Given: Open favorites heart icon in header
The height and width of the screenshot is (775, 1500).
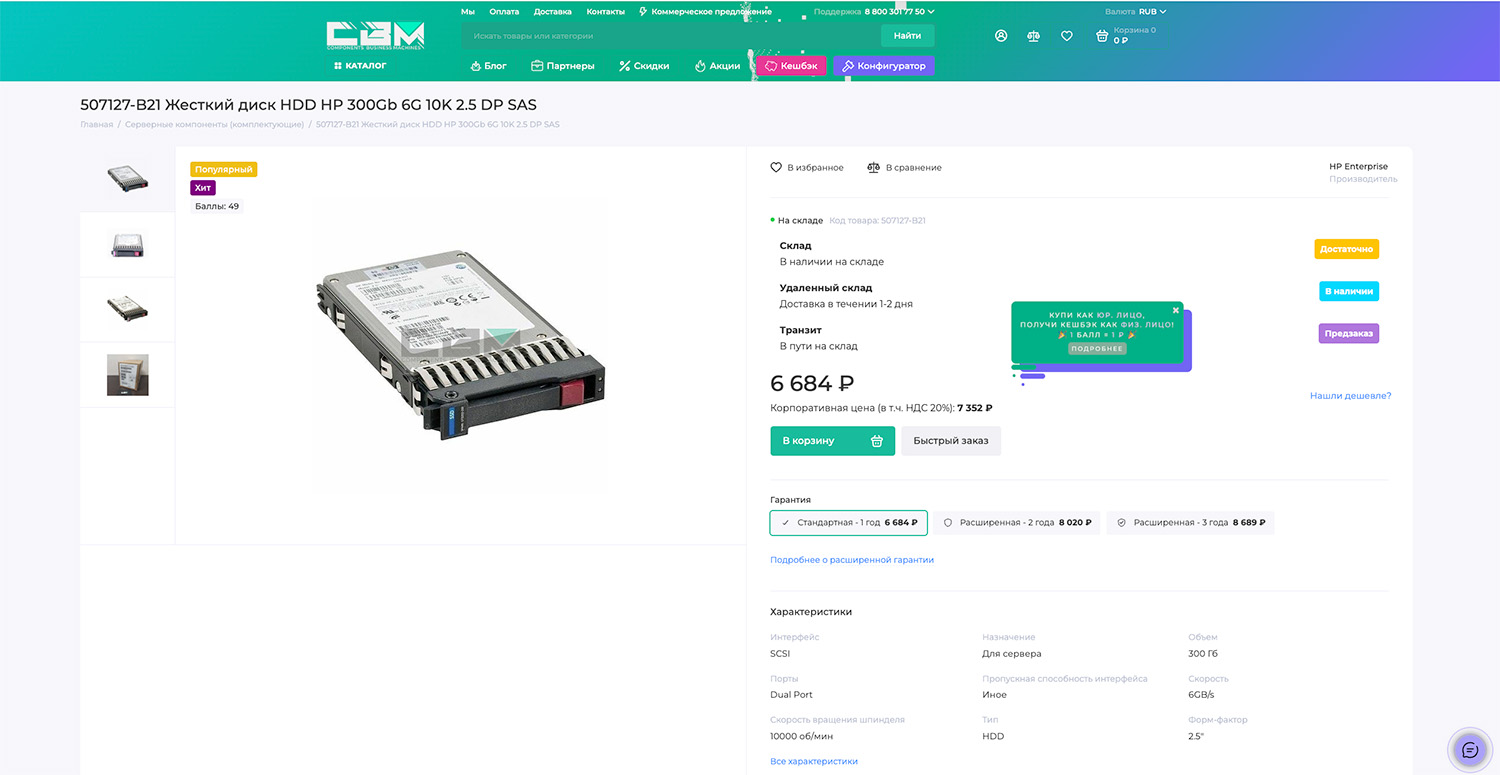Looking at the screenshot, I should 1067,36.
